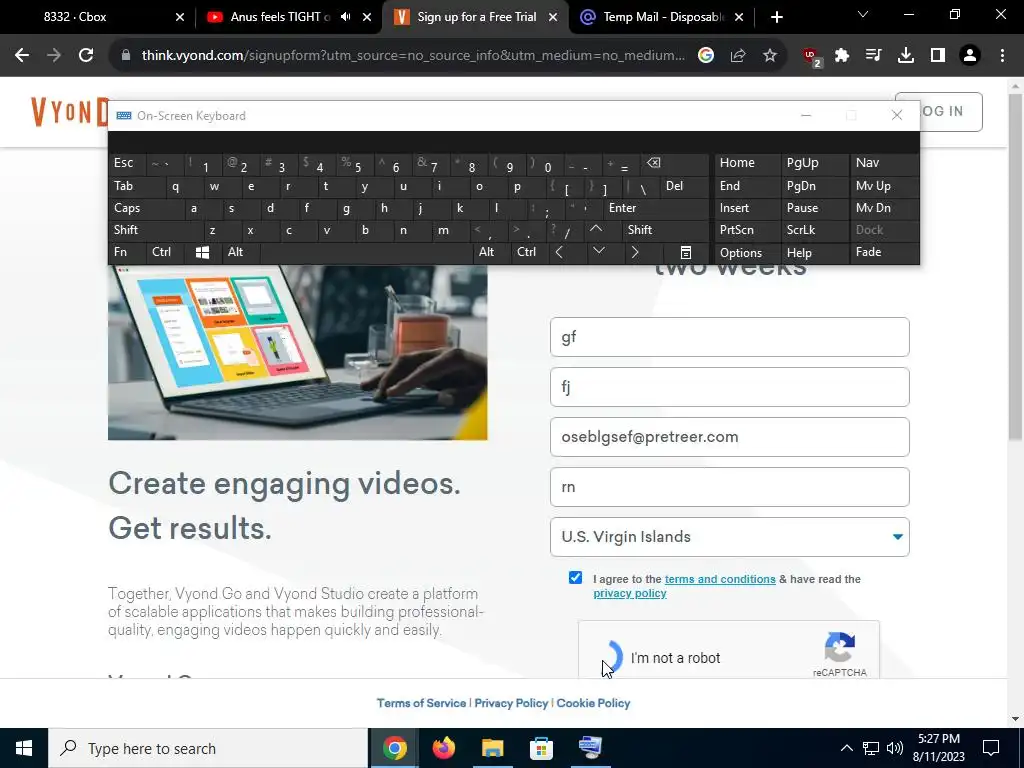Image resolution: width=1024 pixels, height=768 pixels.
Task: Click the up arrow key on the On-Screen Keyboard
Action: coord(596,229)
